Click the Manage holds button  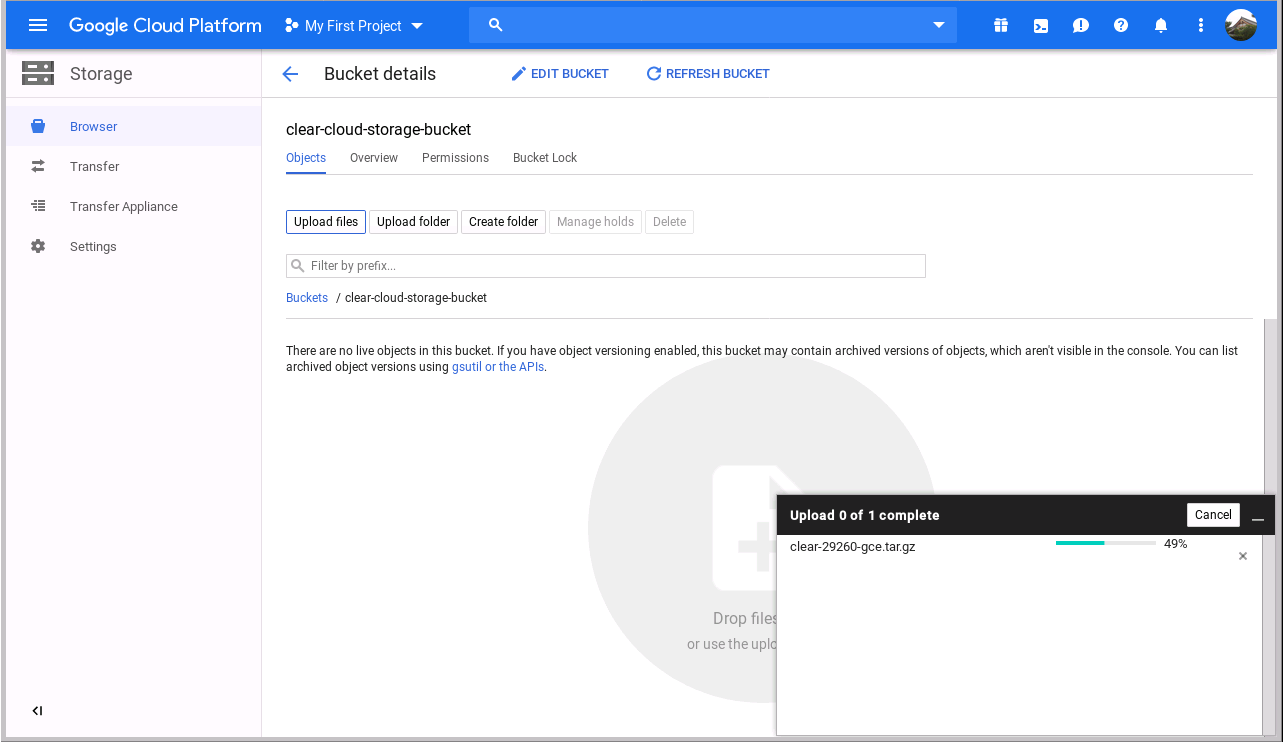(x=595, y=222)
